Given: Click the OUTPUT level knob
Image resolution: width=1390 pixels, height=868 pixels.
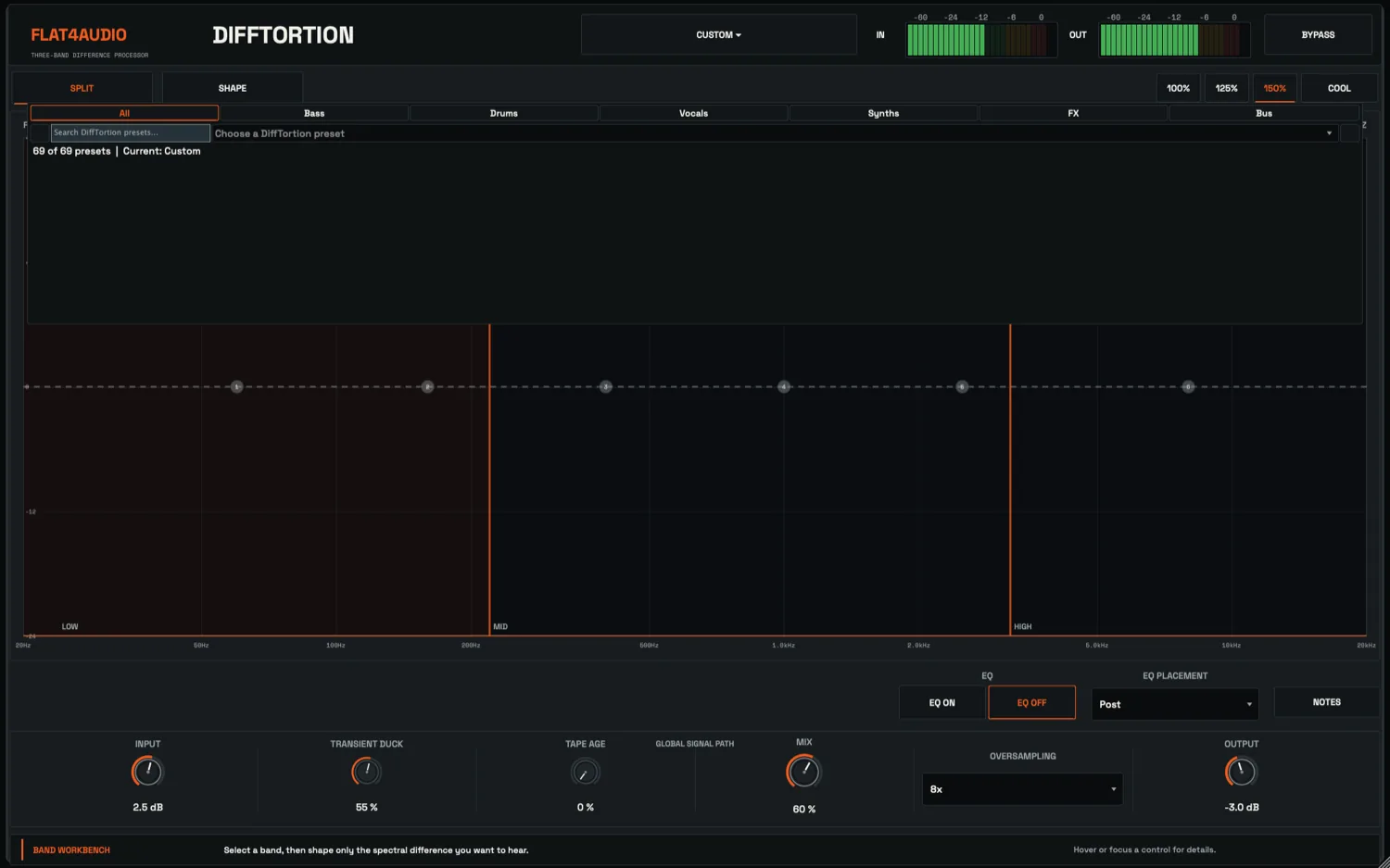Looking at the screenshot, I should click(1241, 771).
